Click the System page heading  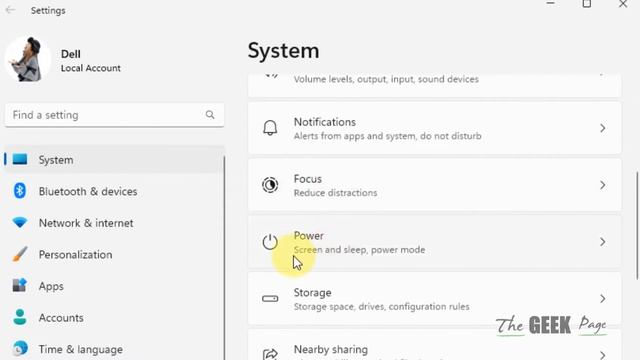(x=283, y=51)
